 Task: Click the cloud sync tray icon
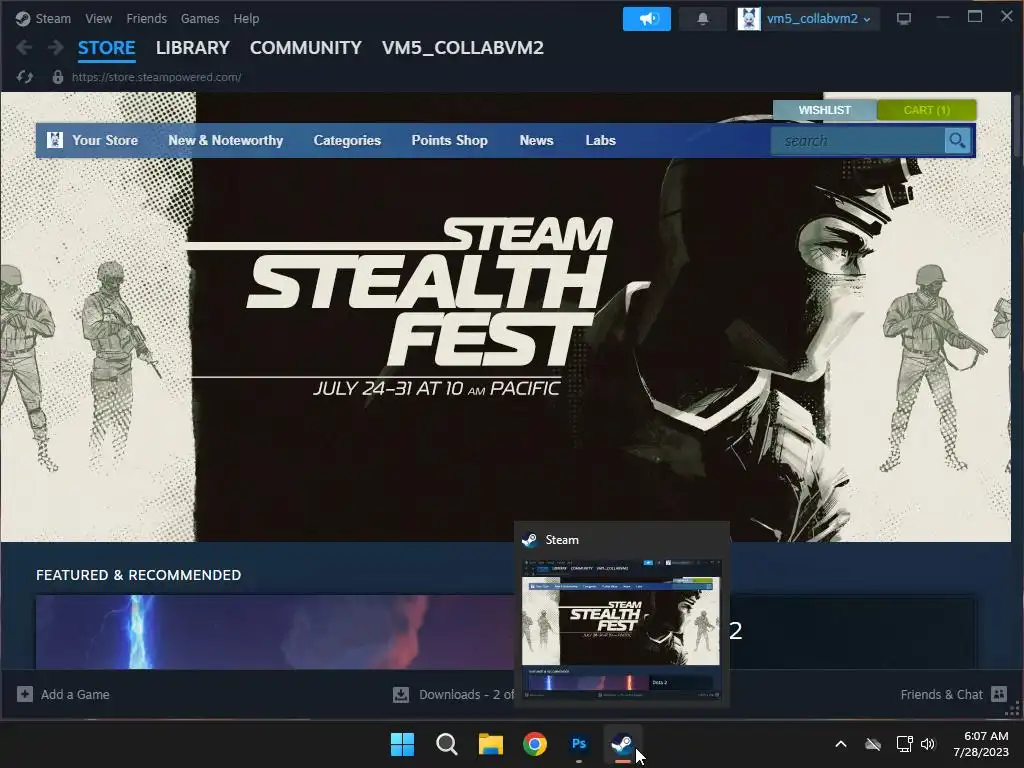tap(873, 744)
